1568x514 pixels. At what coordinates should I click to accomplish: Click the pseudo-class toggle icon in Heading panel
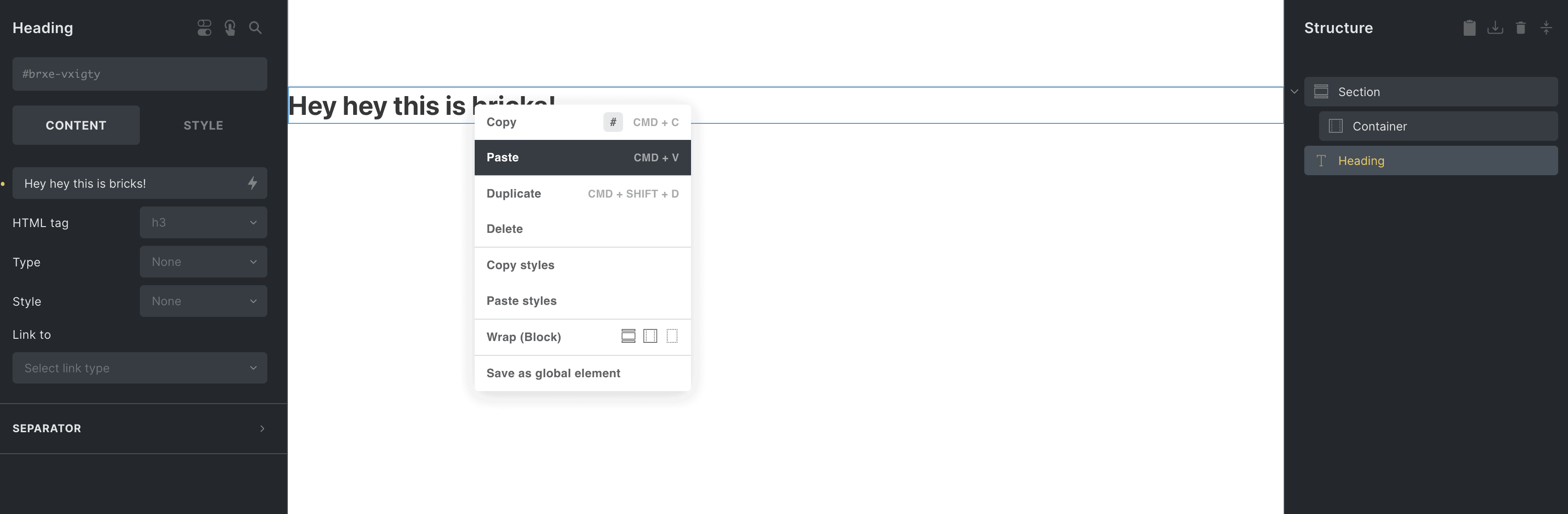[x=204, y=28]
